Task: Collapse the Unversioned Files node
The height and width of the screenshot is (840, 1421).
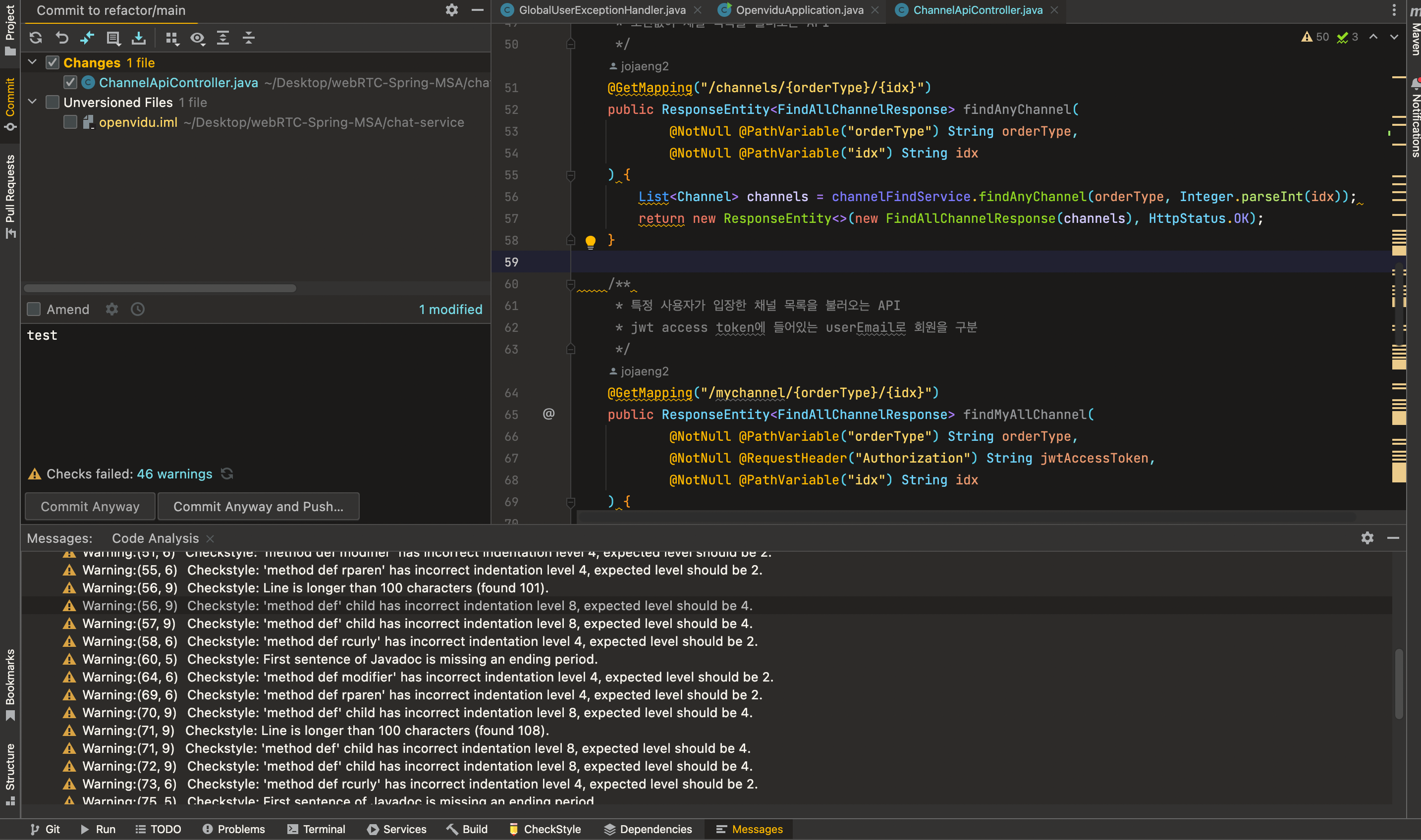Action: coord(32,102)
